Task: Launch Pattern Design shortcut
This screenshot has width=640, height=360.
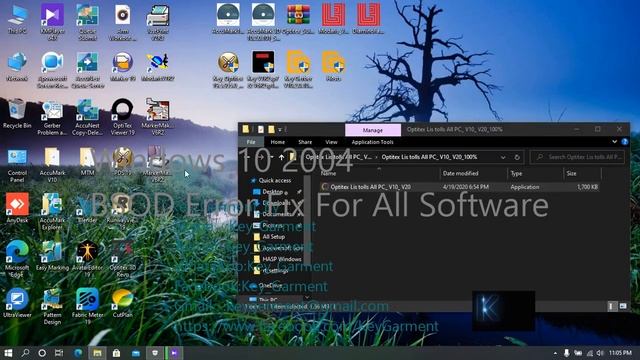Action: point(52,307)
